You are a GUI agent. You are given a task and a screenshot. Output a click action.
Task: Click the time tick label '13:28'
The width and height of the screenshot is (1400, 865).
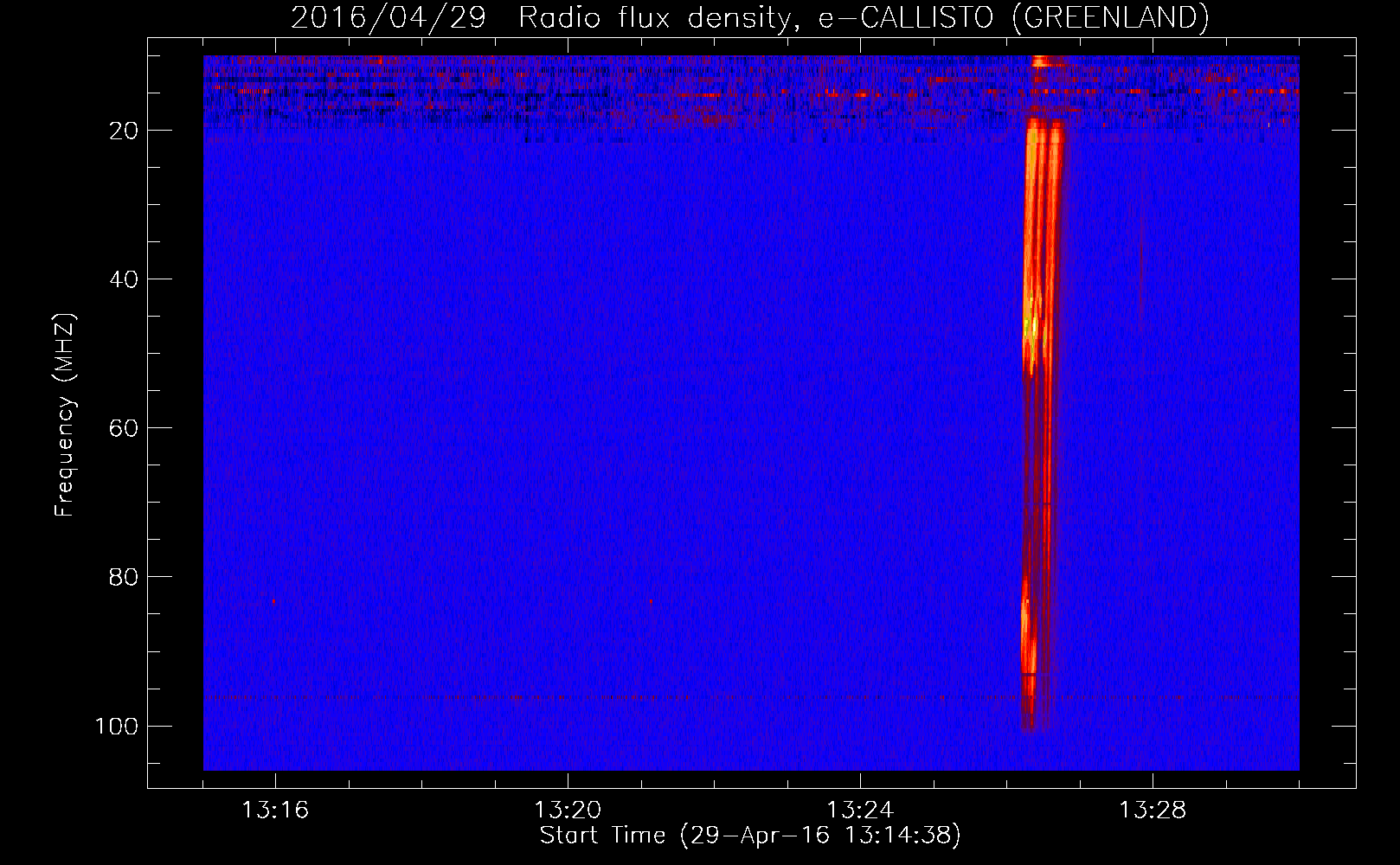point(1153,810)
